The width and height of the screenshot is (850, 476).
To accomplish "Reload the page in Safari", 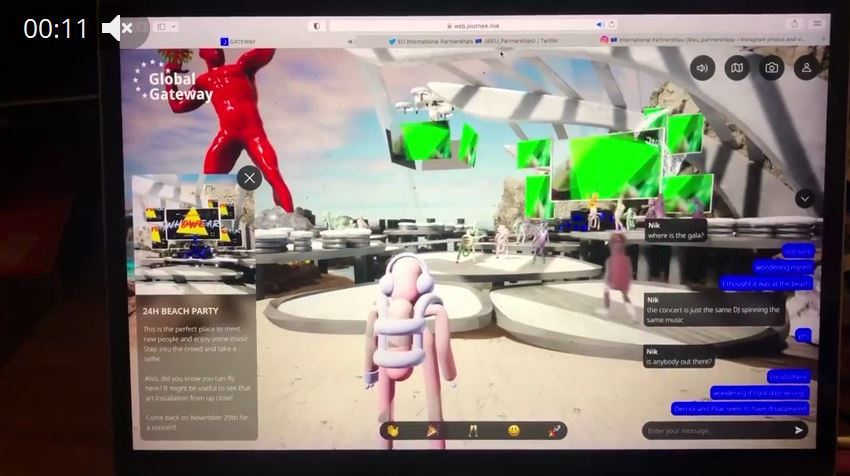I will 612,24.
